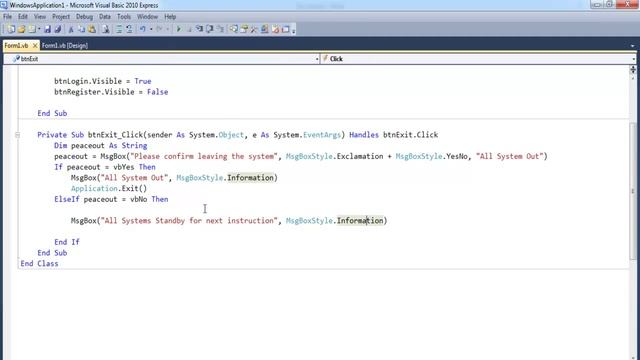Start debugging with the green play icon
Image resolution: width=640 pixels, height=360 pixels.
tap(178, 29)
